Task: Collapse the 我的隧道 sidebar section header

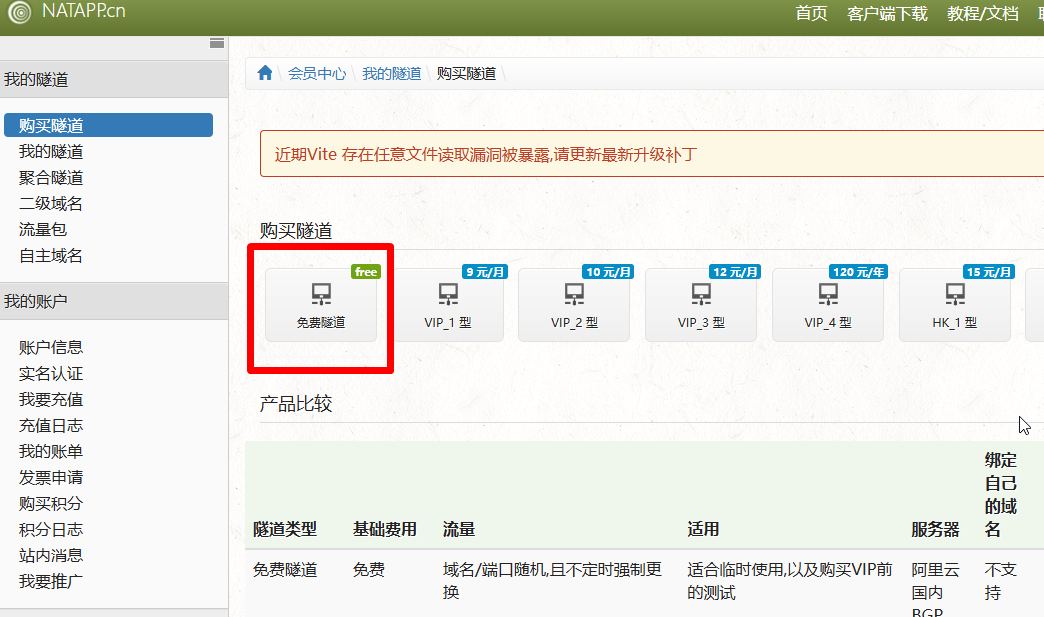Action: 114,79
